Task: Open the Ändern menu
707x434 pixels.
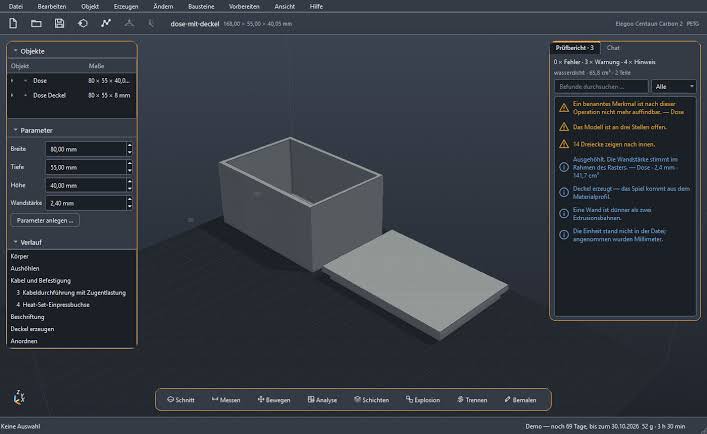Action: click(163, 6)
